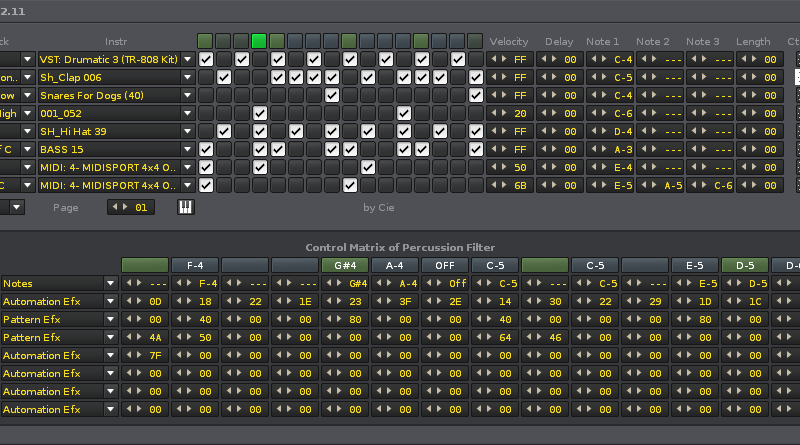Open the VST: Drumatic 3 instrument dropdown
The height and width of the screenshot is (445, 800).
coord(187,59)
